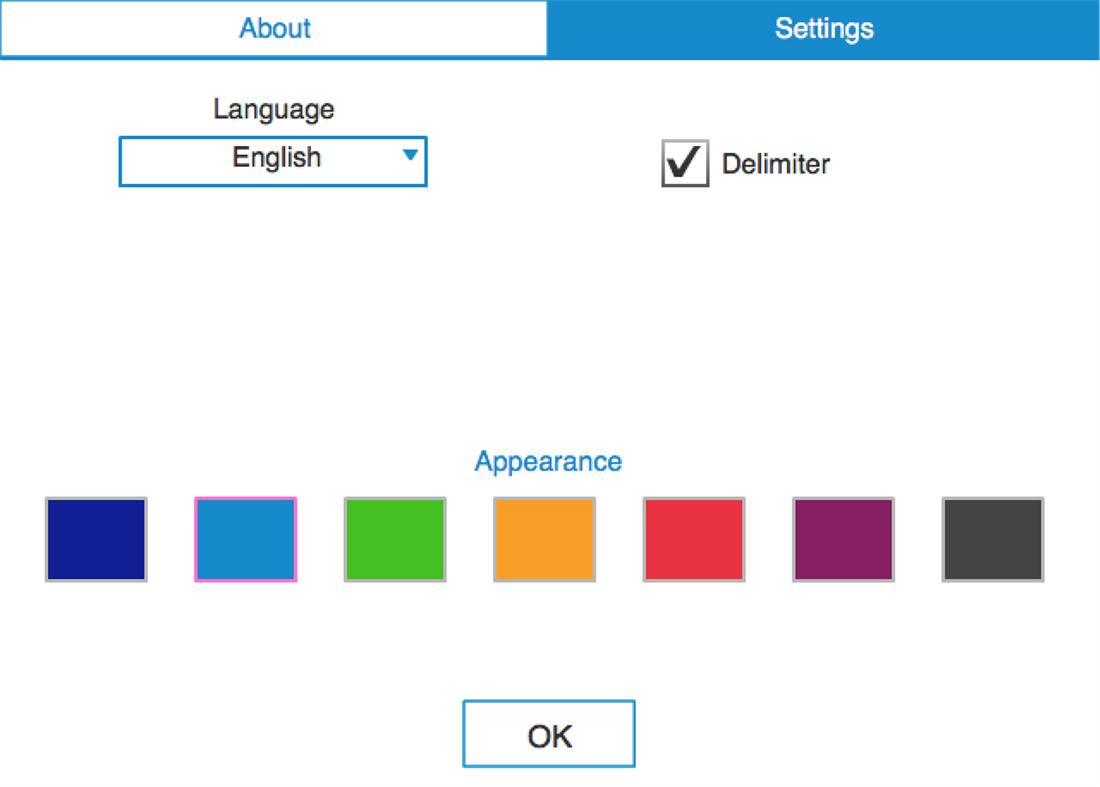Click the dropdown arrow next to English
The height and width of the screenshot is (787, 1100).
coord(411,157)
